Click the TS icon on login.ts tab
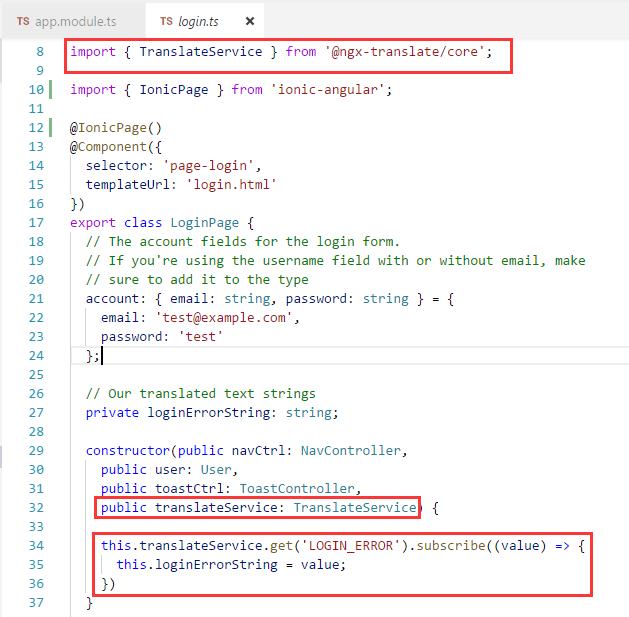This screenshot has height=617, width=629. 166,21
